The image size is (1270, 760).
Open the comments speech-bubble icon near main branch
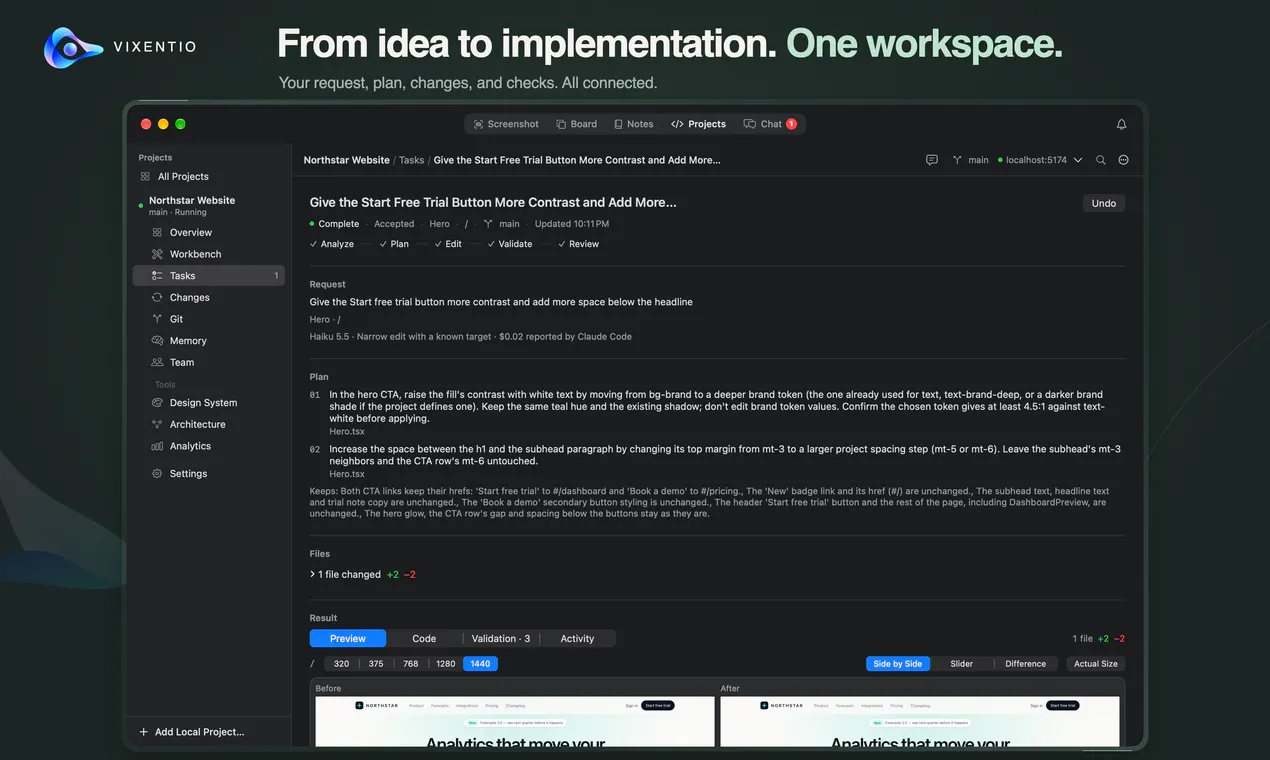pos(932,160)
